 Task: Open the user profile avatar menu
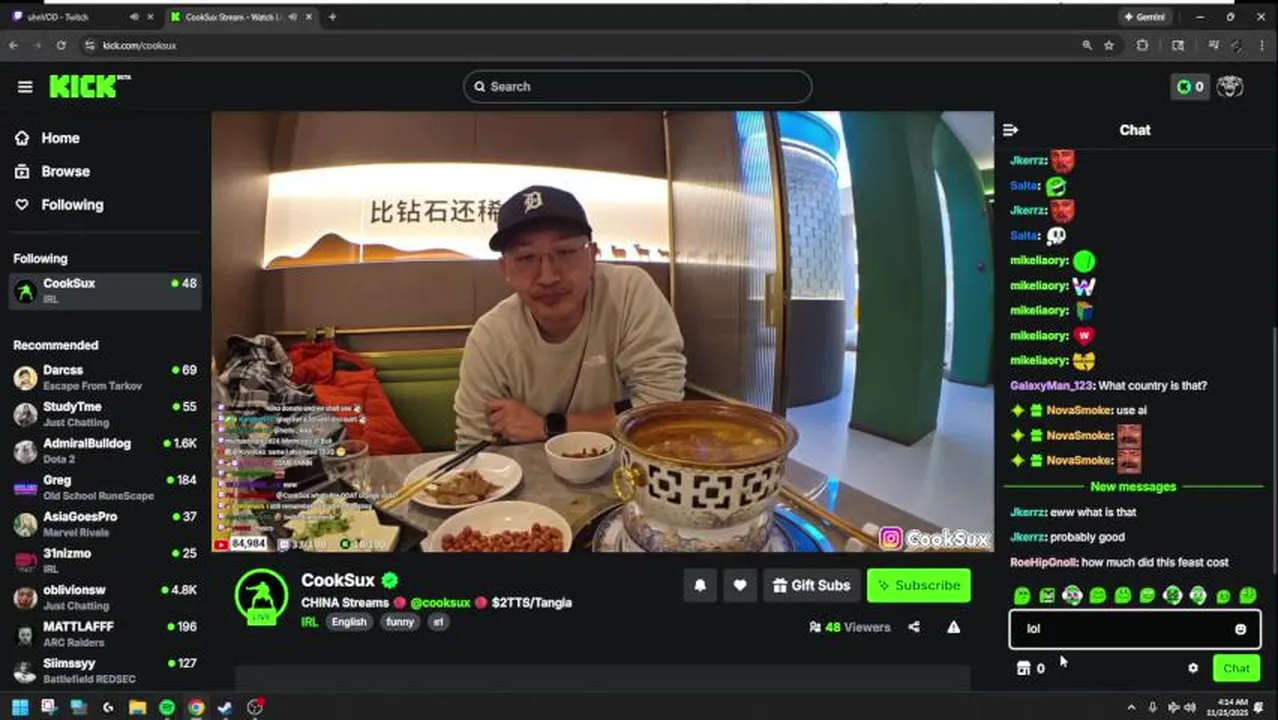click(x=1230, y=87)
